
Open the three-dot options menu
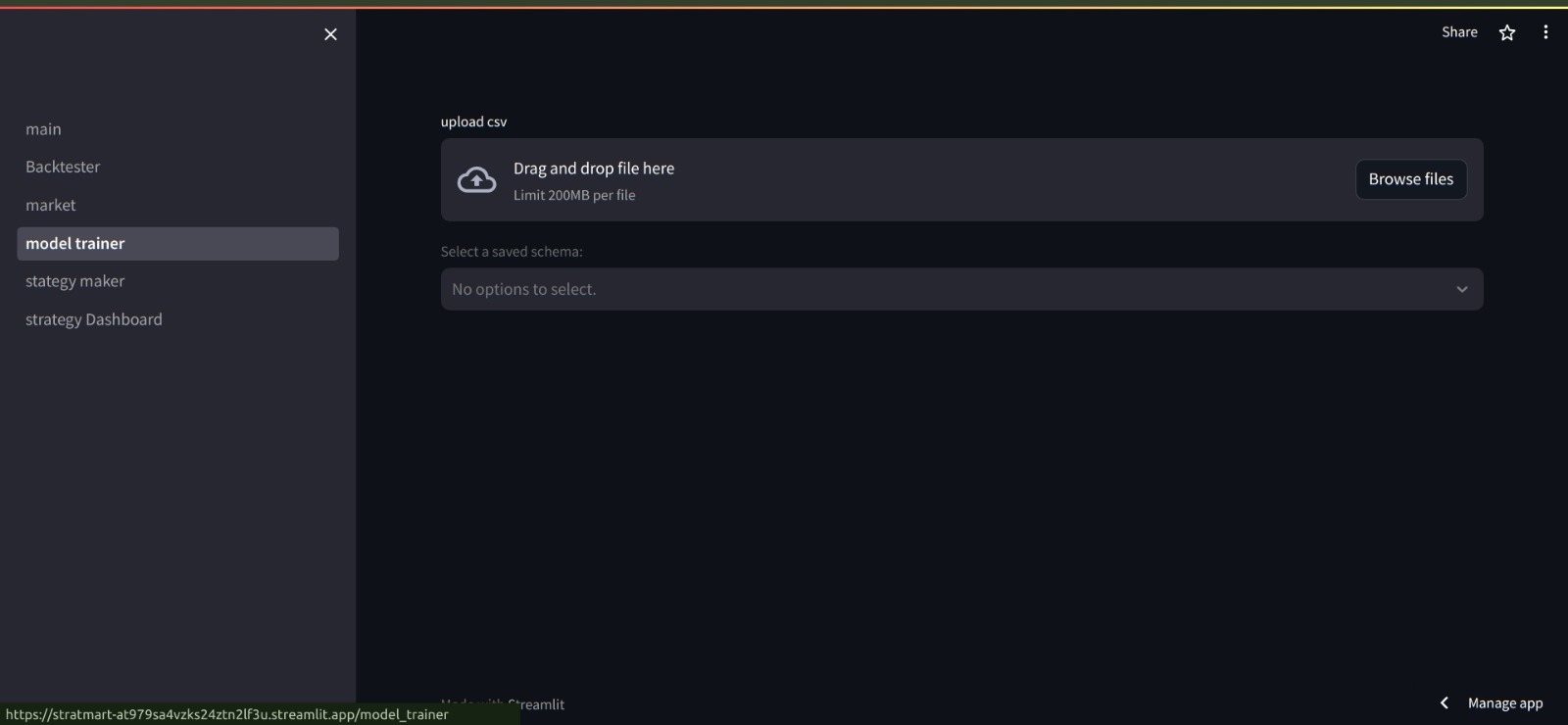click(x=1545, y=32)
